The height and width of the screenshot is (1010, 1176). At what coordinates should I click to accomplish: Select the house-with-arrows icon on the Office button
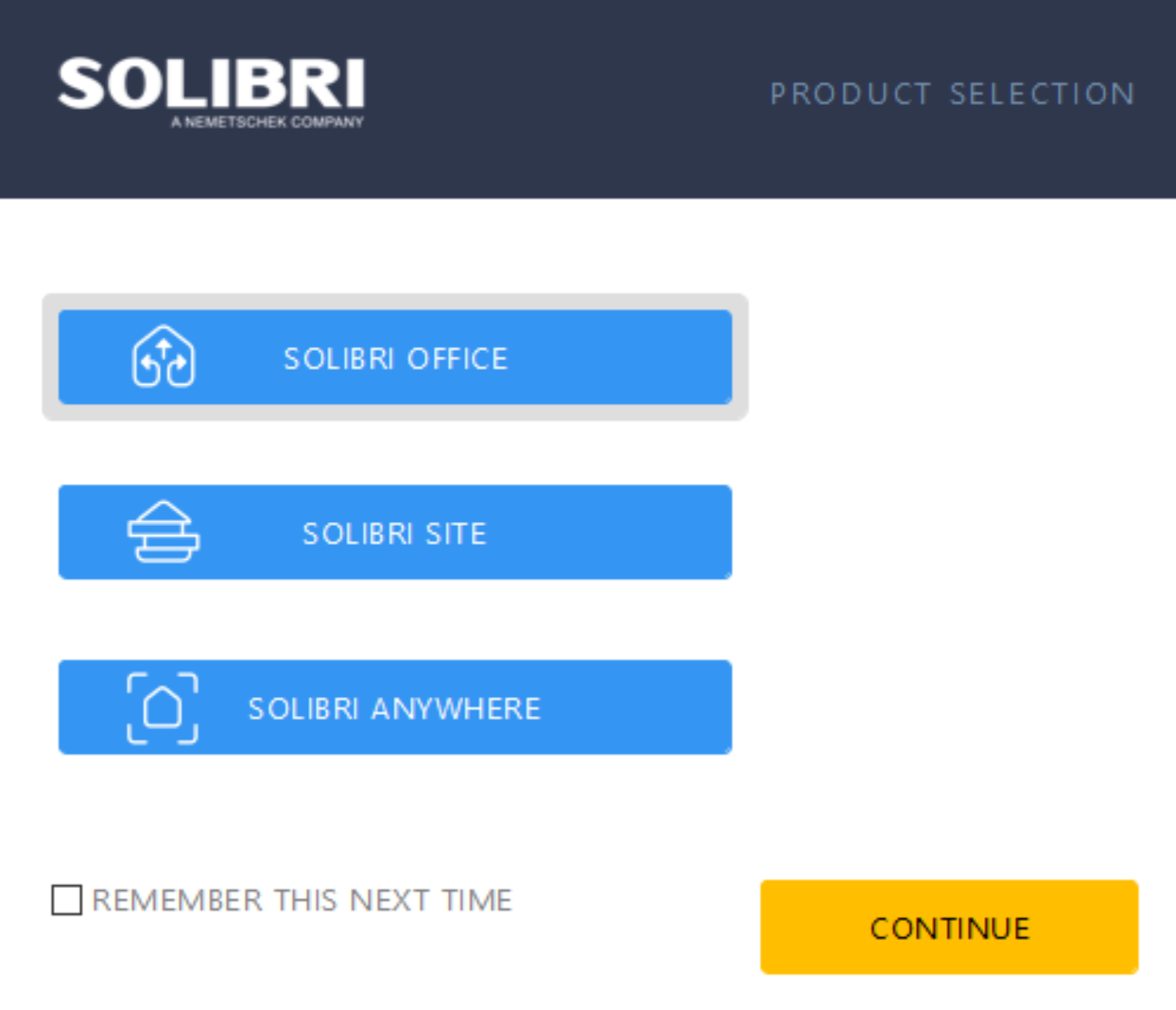(x=164, y=357)
